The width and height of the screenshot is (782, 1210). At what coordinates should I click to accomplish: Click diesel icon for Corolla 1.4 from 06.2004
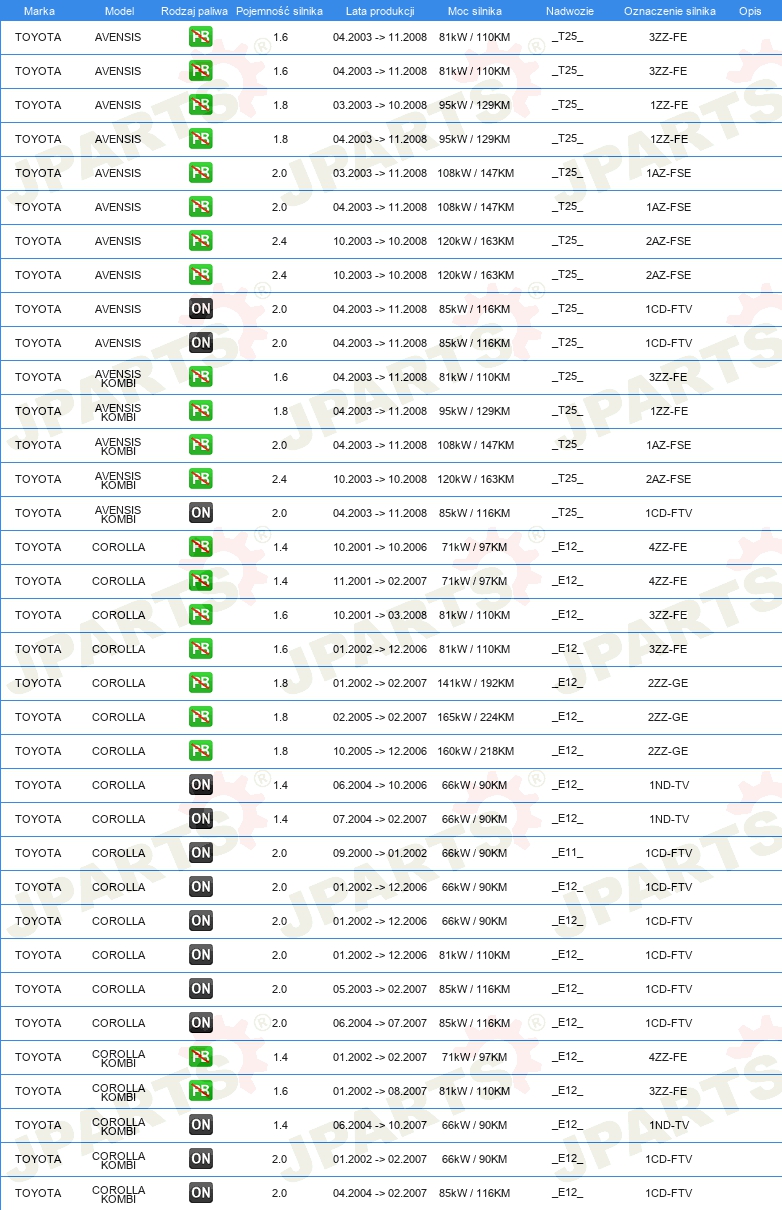pos(200,785)
